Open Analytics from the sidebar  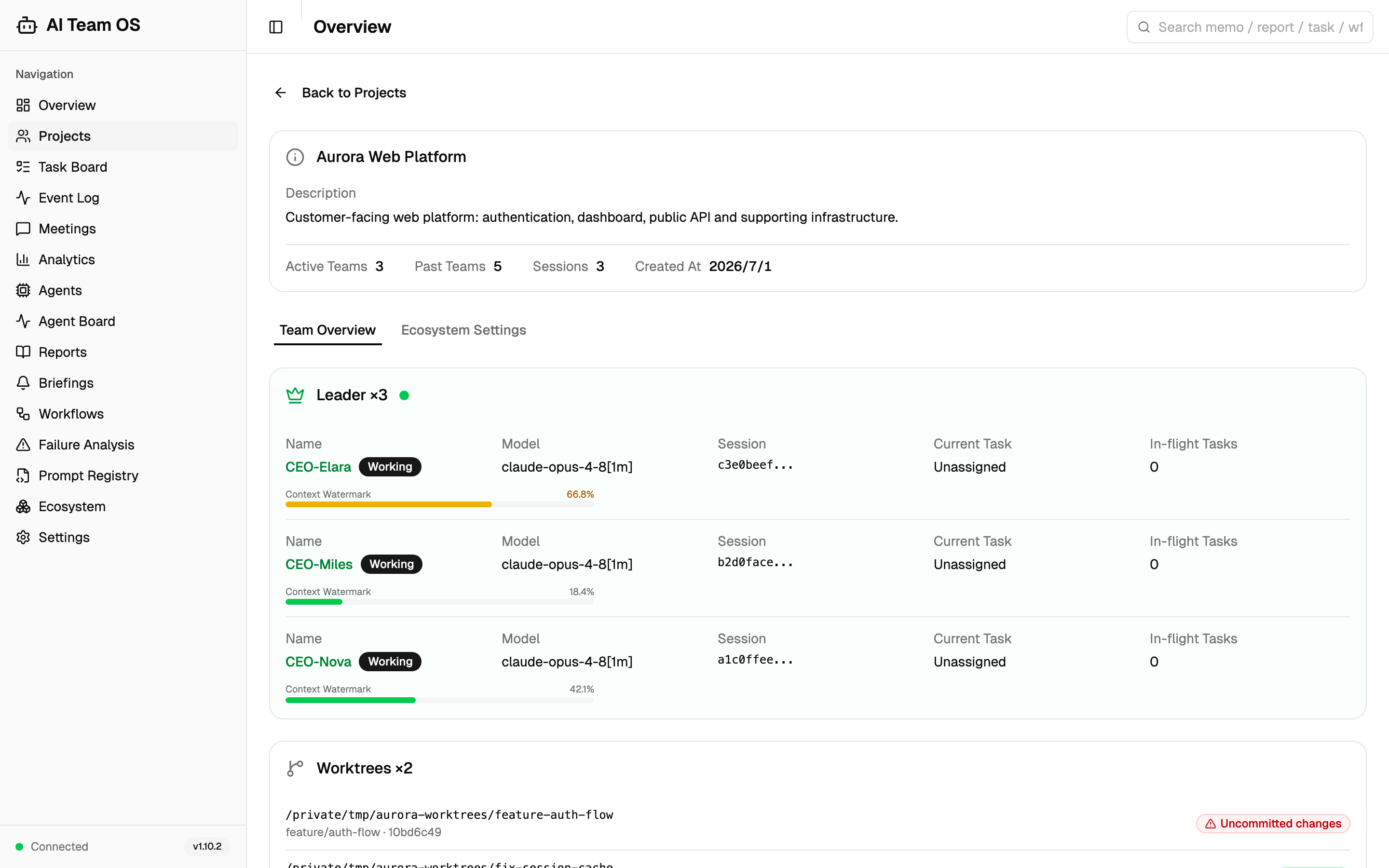[123, 259]
